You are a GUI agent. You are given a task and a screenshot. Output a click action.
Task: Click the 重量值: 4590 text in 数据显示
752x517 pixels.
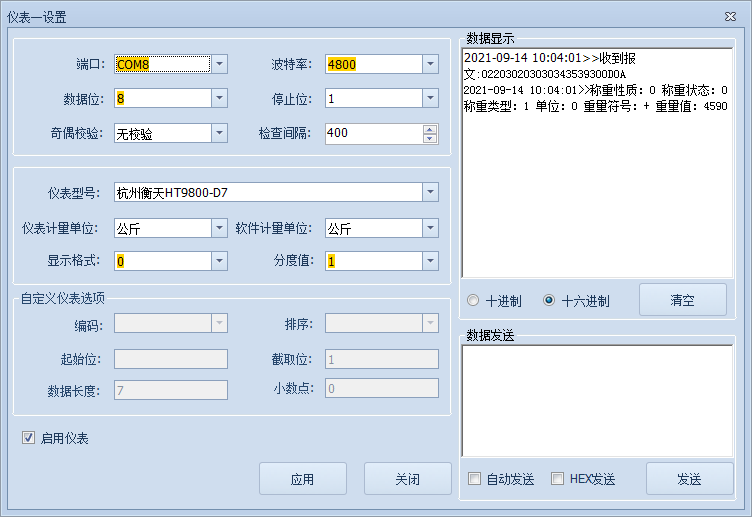coord(692,106)
